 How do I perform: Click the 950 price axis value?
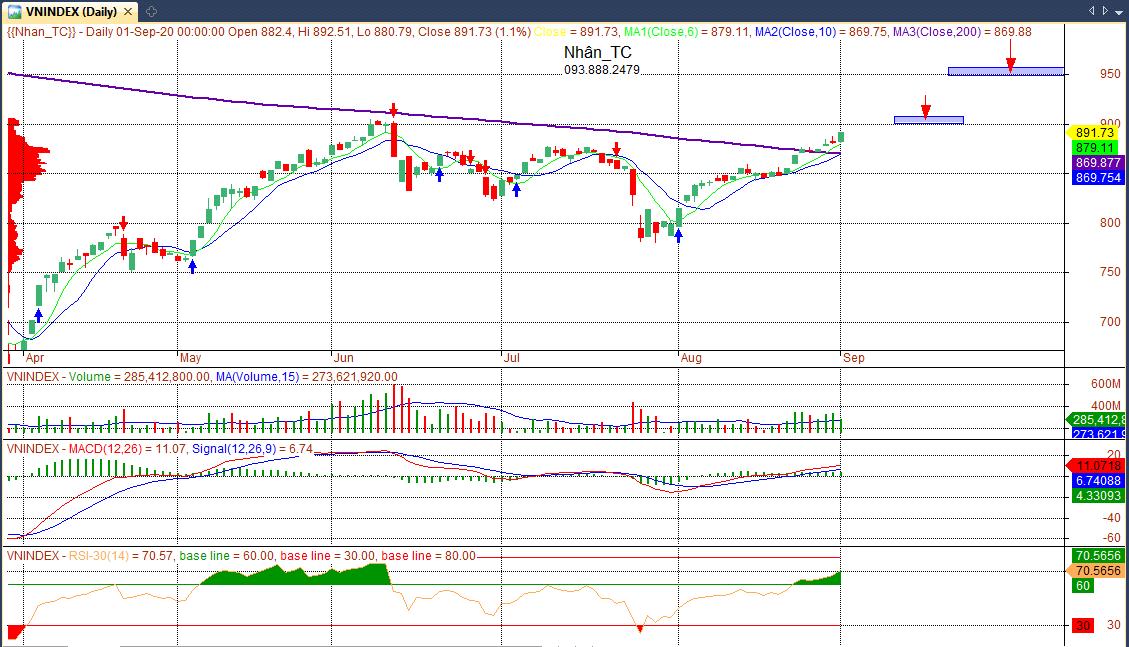point(1110,73)
